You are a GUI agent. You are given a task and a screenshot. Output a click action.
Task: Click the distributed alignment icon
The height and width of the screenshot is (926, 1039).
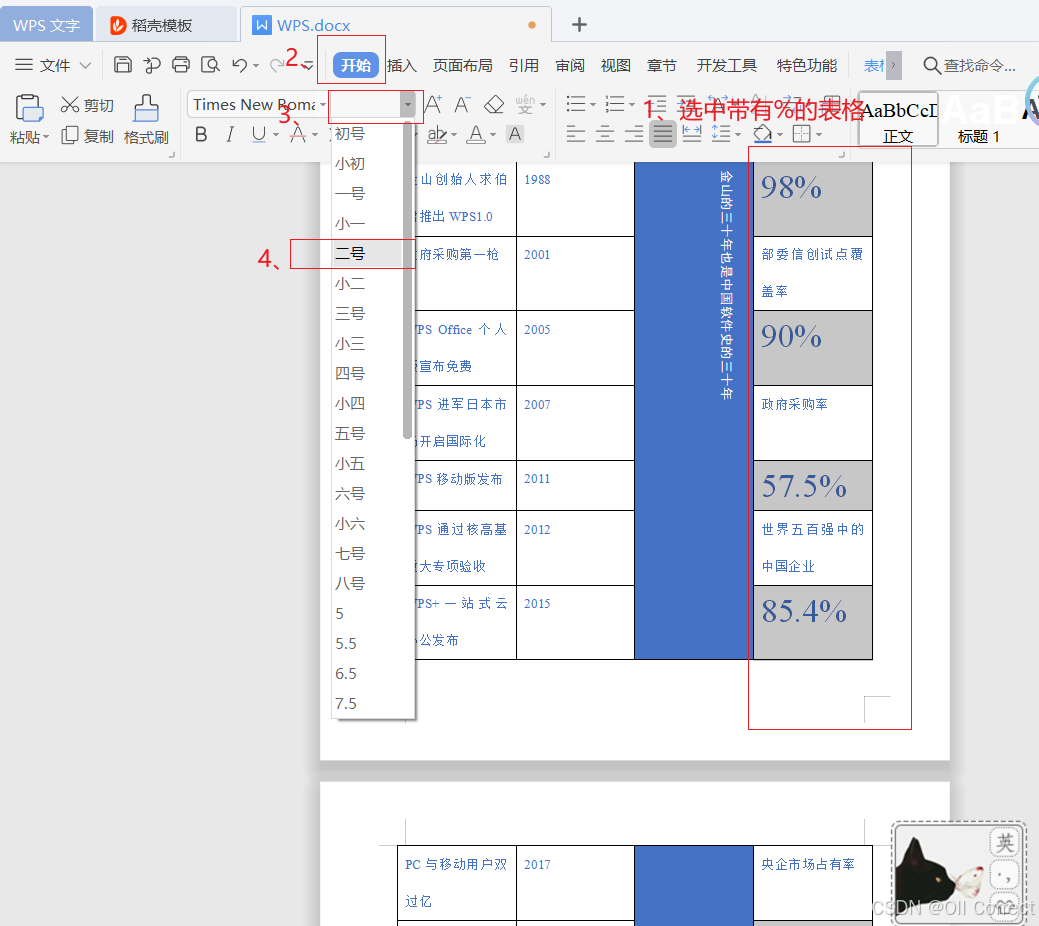click(692, 134)
